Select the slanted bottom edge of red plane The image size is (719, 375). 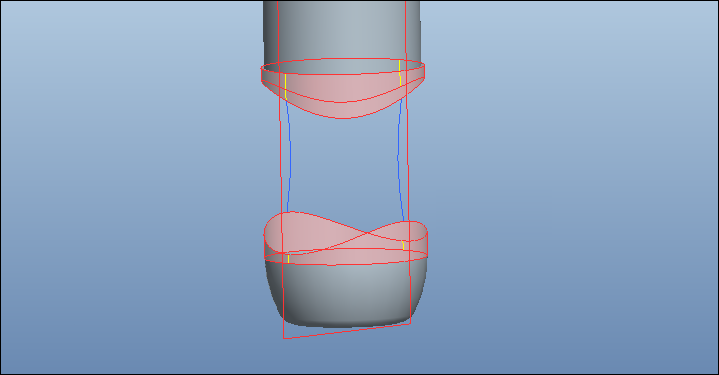click(347, 331)
